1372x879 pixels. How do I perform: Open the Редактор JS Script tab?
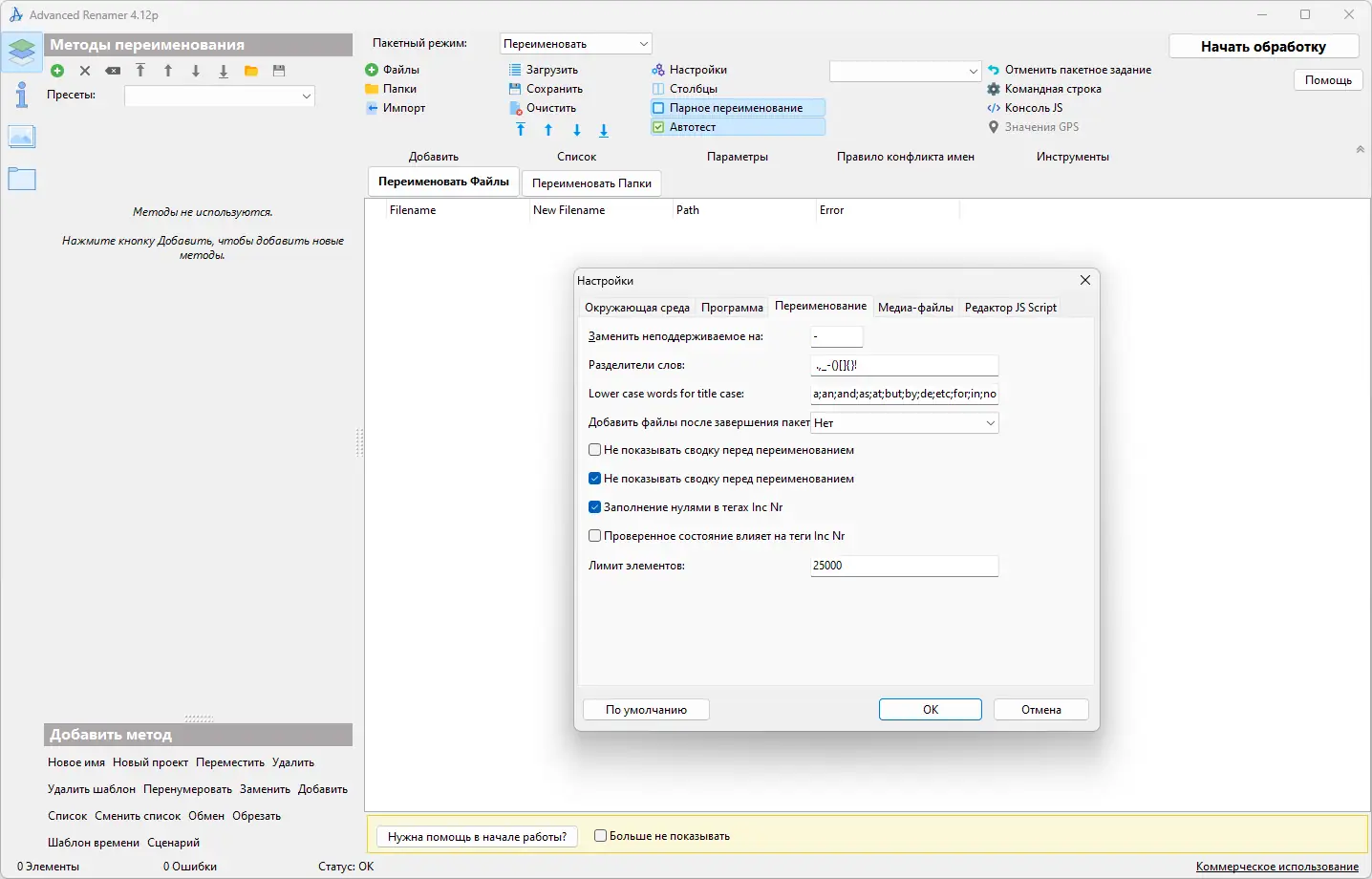[x=1011, y=308]
